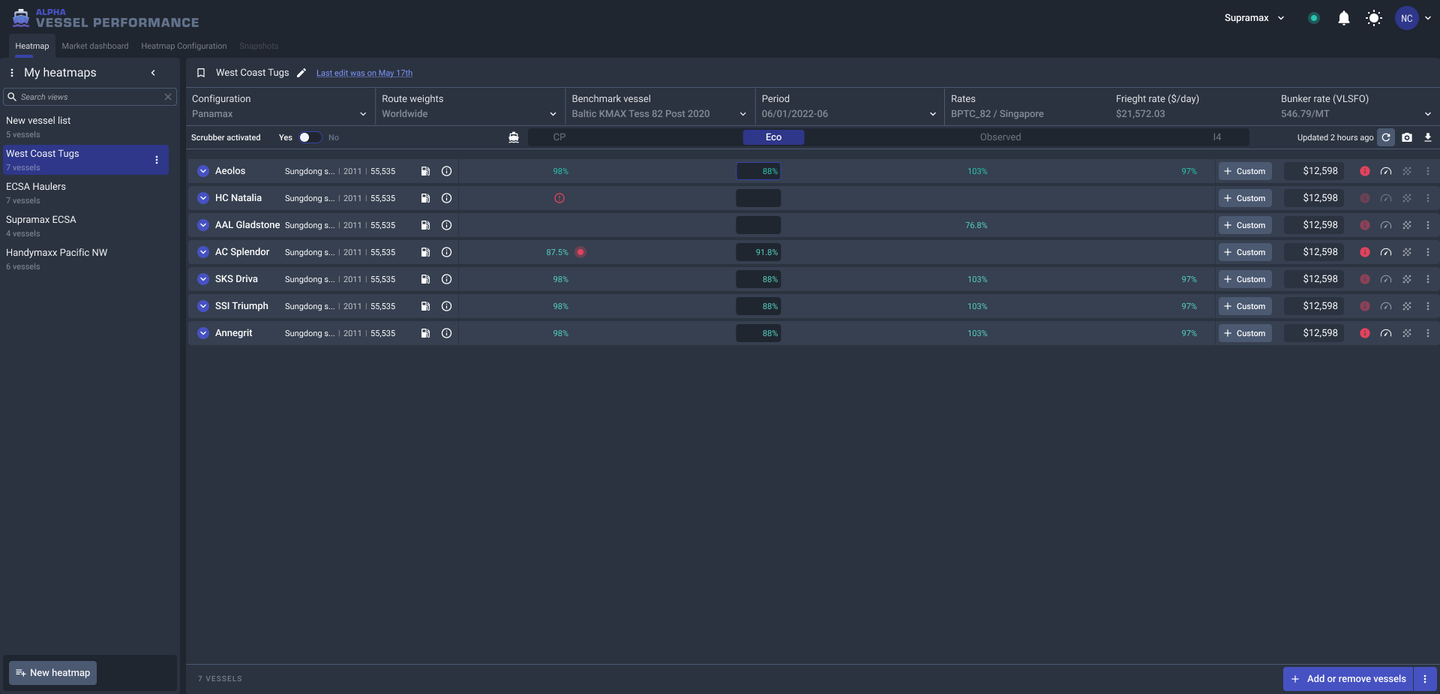Open more options next to Add or remove vessels

[x=1425, y=679]
